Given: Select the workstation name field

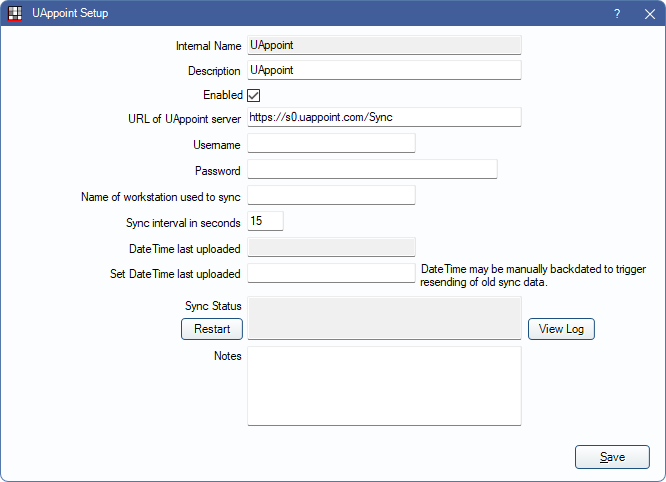Looking at the screenshot, I should (x=331, y=195).
